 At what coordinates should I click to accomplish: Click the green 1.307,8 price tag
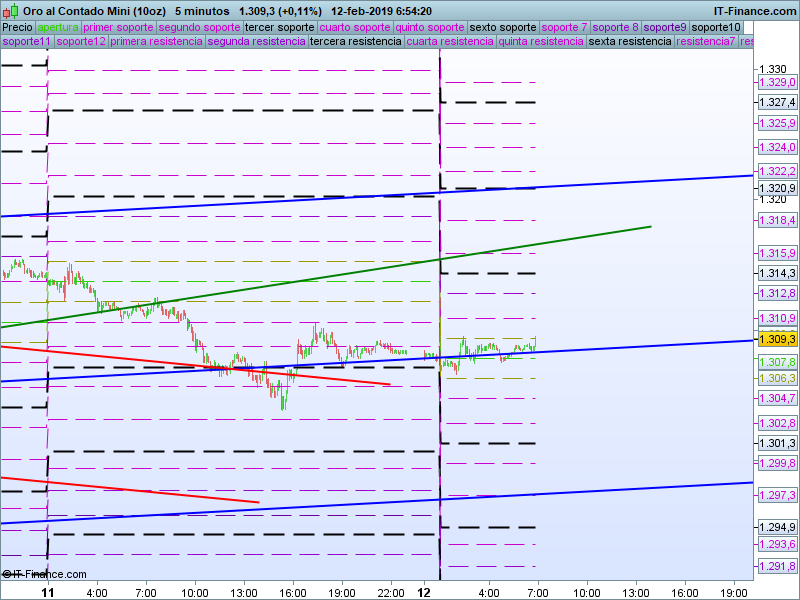pos(777,362)
